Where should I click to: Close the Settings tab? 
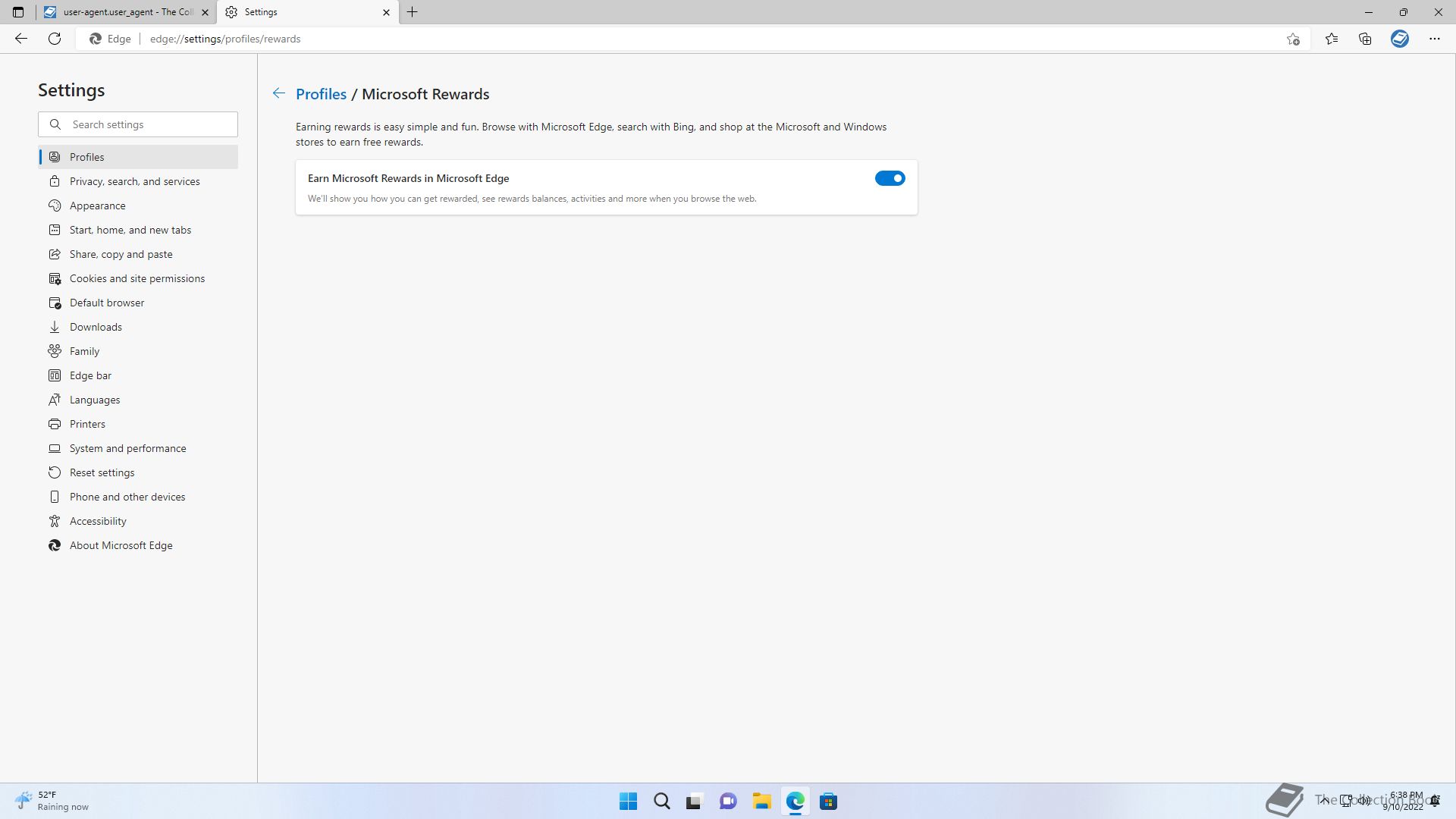386,12
